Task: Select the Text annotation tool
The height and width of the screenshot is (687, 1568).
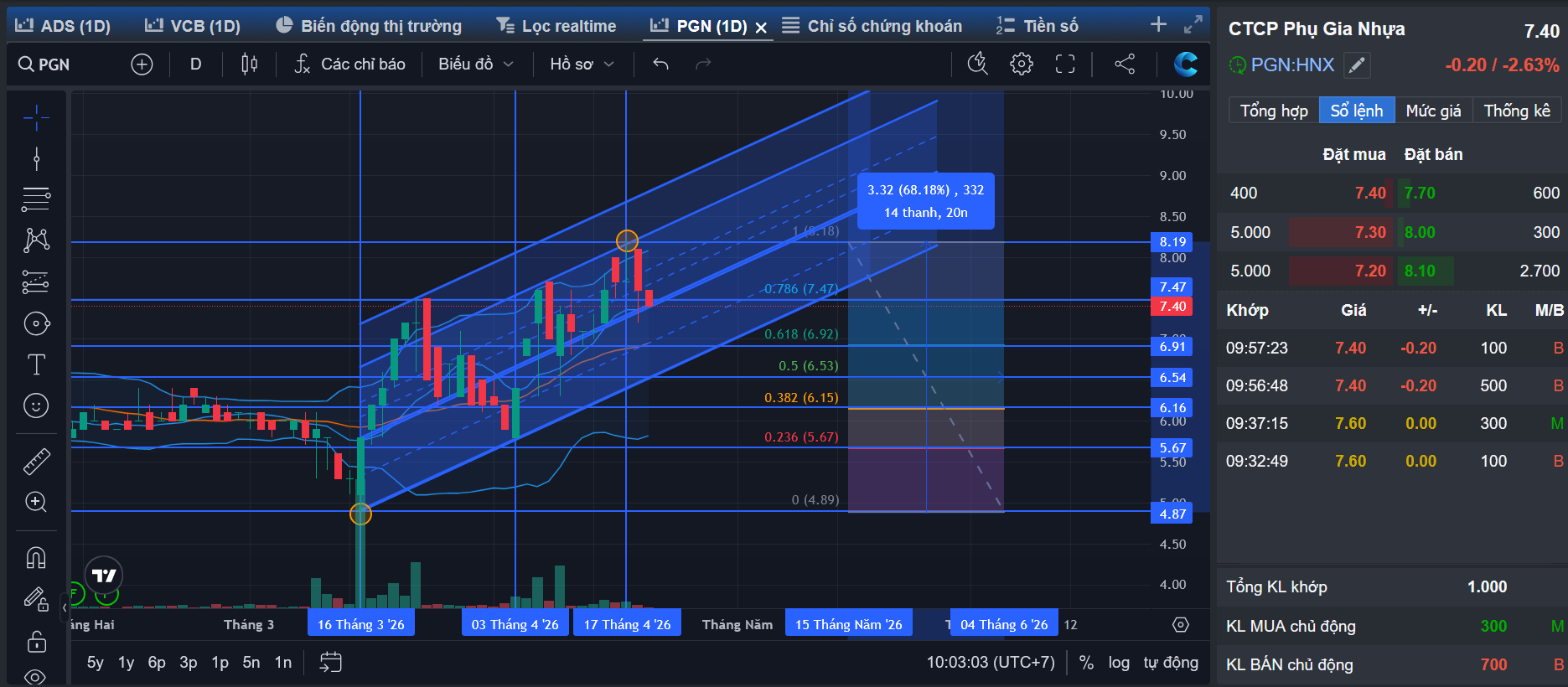Action: [36, 364]
